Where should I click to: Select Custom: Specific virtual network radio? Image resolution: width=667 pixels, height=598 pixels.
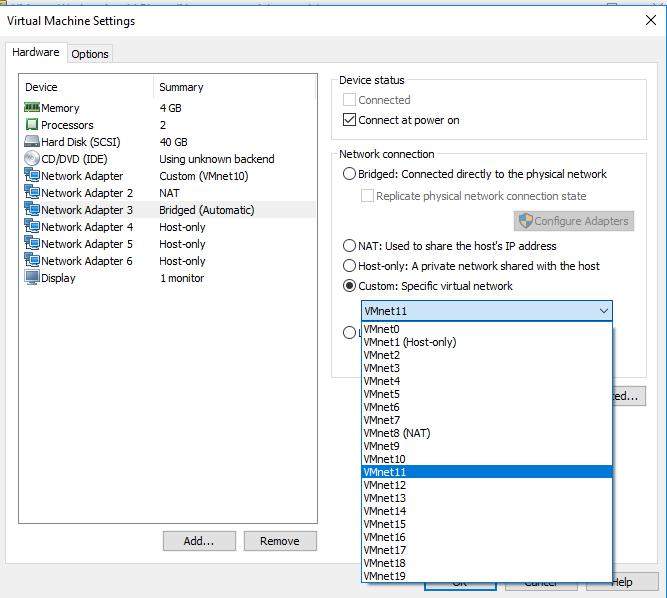tap(349, 285)
